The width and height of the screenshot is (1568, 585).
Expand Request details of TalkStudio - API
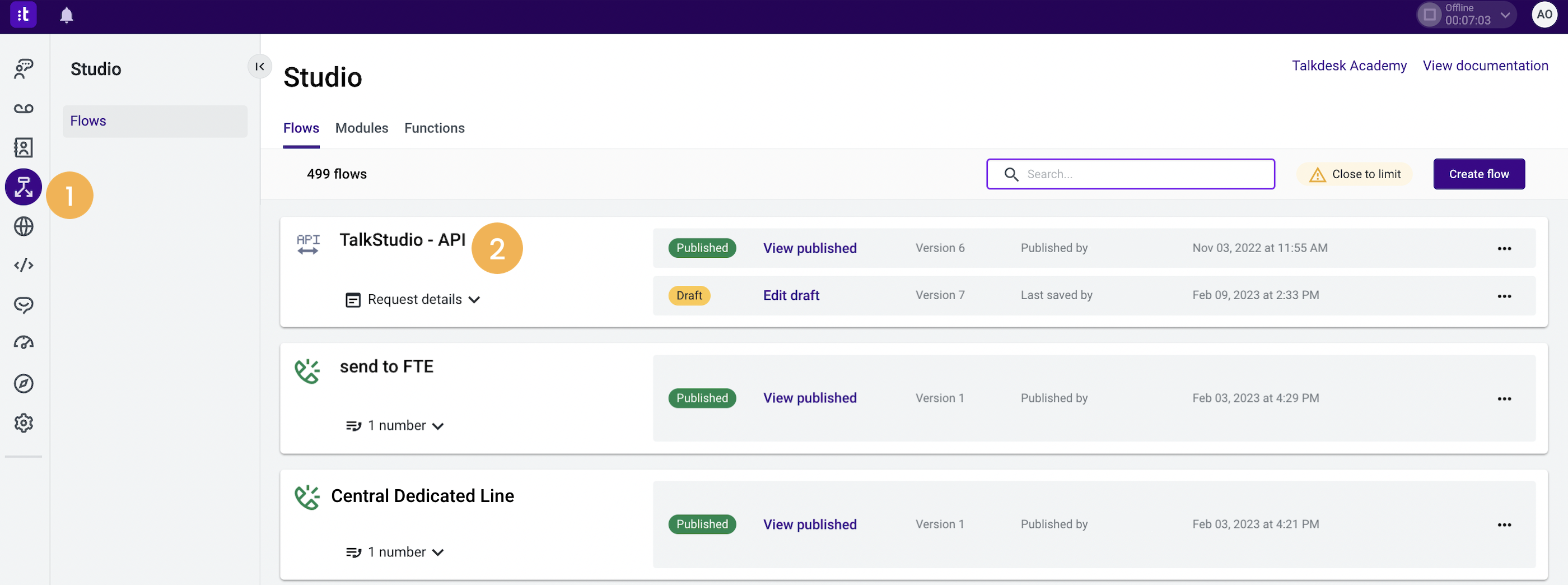point(413,299)
